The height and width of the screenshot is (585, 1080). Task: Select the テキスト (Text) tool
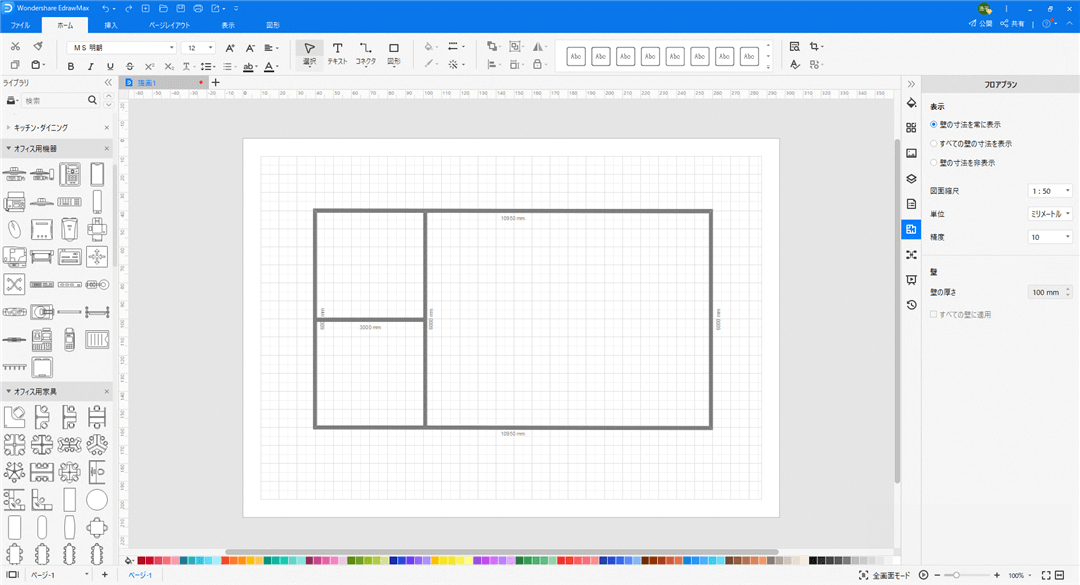pyautogui.click(x=337, y=53)
